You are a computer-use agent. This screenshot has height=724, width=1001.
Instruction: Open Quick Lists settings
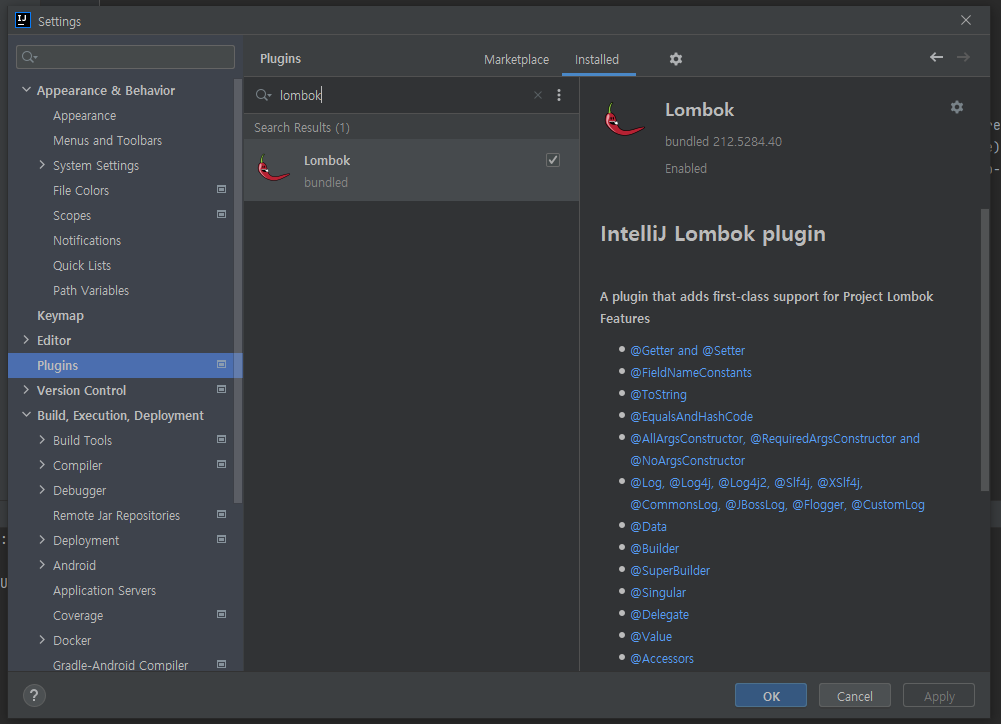[82, 266]
